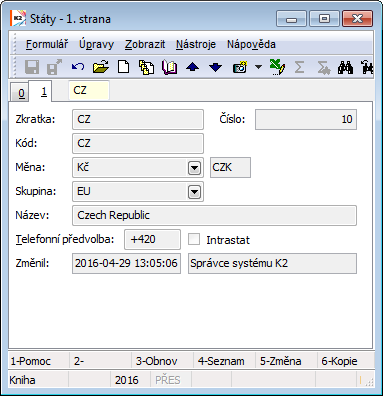Click the Sigma with star icon
This screenshot has width=383, height=396.
pos(323,67)
